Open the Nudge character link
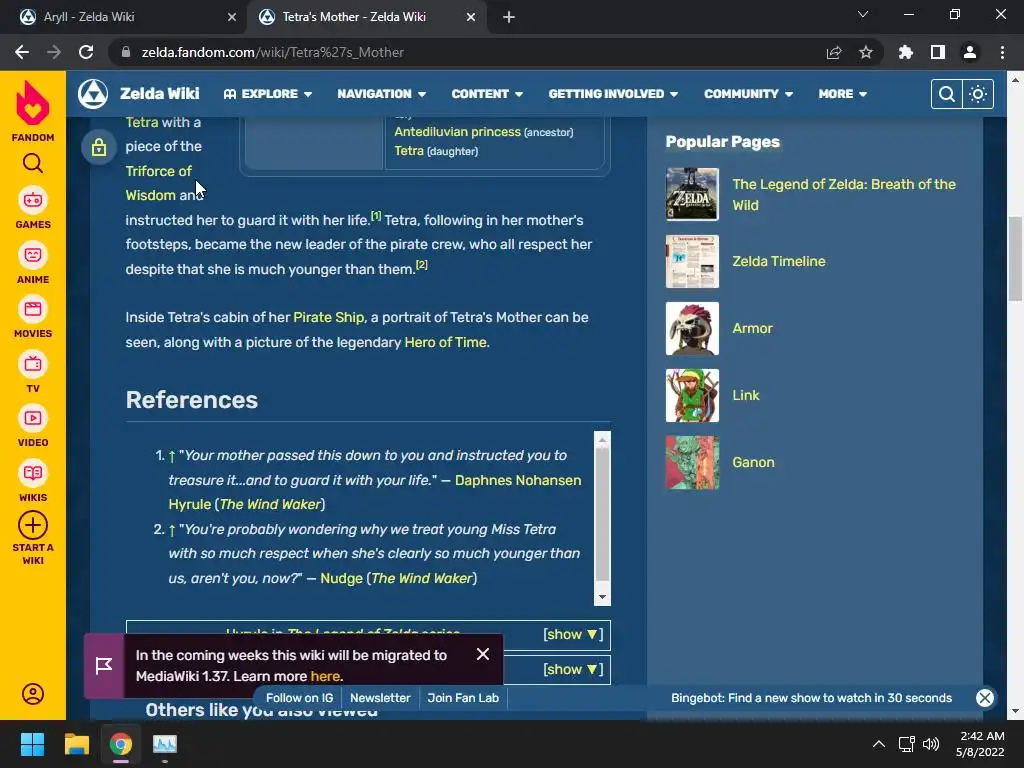Screen dimensions: 1024x768 (342, 578)
